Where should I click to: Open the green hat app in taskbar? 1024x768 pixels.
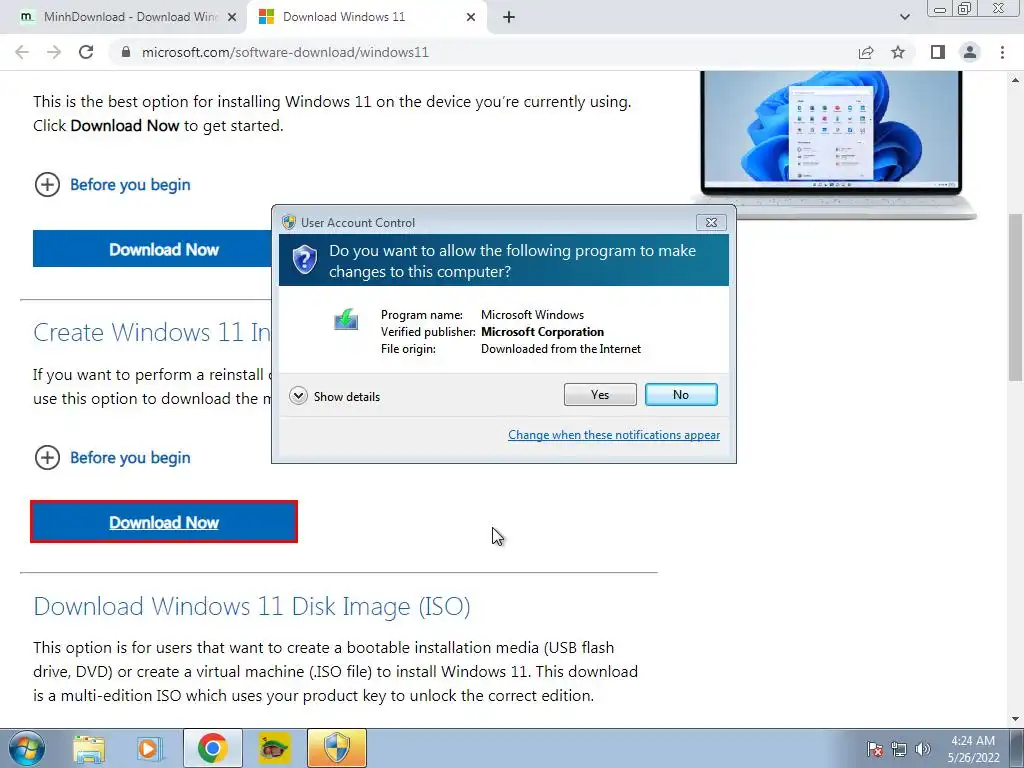coord(274,748)
